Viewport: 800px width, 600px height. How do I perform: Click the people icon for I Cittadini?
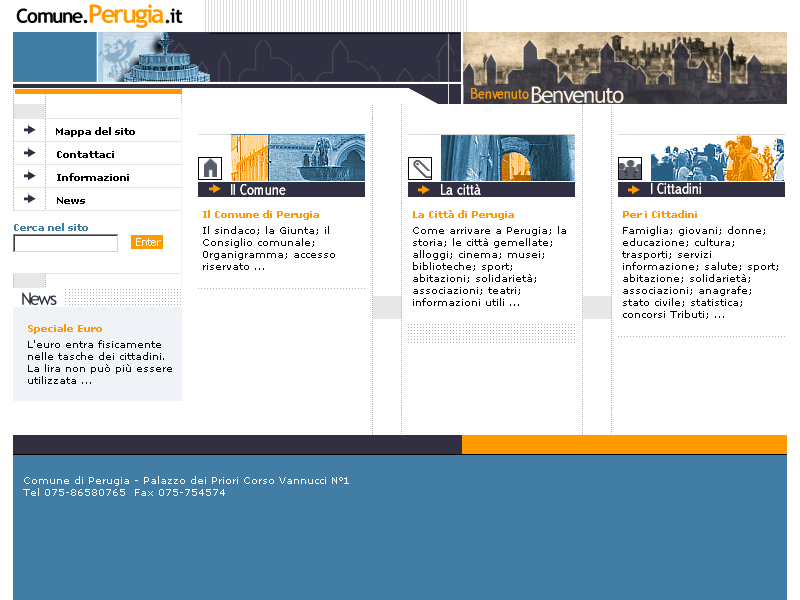[x=630, y=168]
